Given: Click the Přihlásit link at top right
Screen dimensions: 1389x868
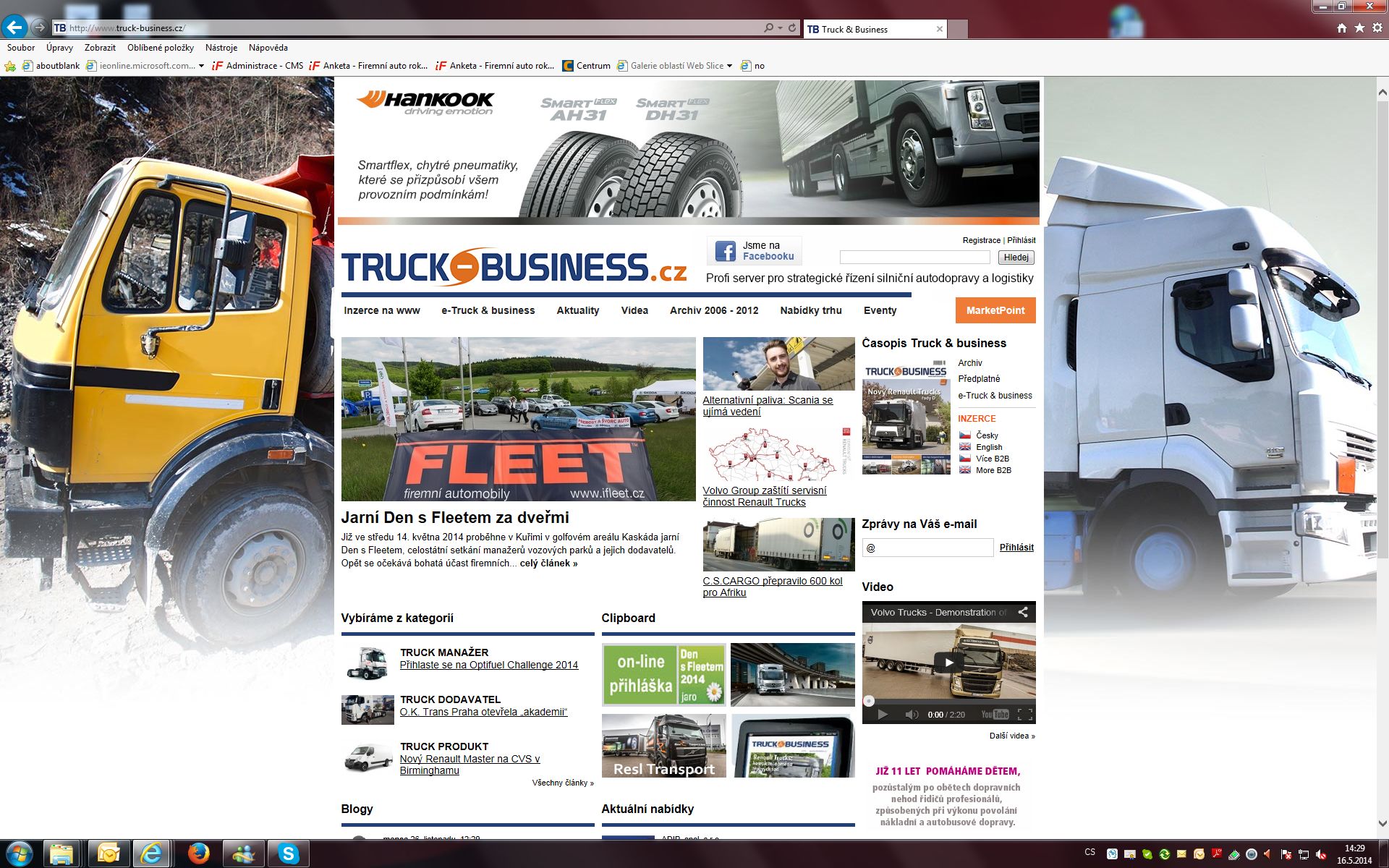Looking at the screenshot, I should [x=1021, y=240].
